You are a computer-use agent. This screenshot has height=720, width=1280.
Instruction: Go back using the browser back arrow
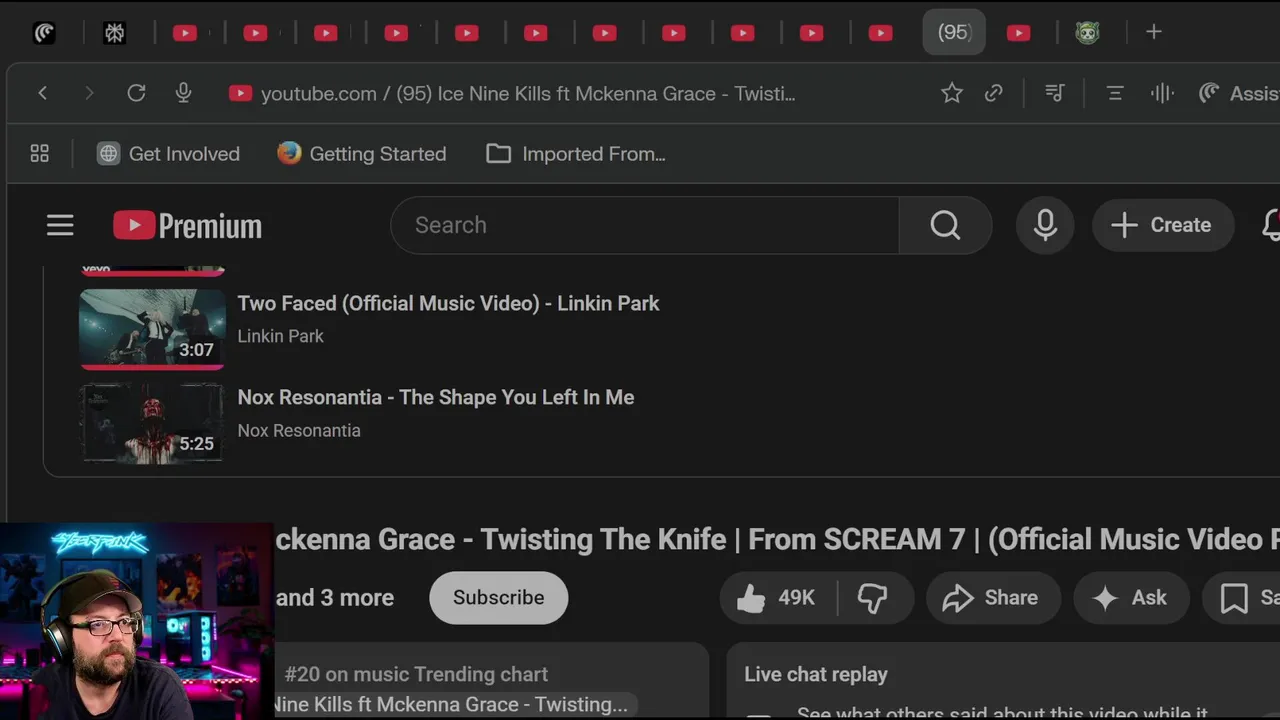pyautogui.click(x=42, y=93)
